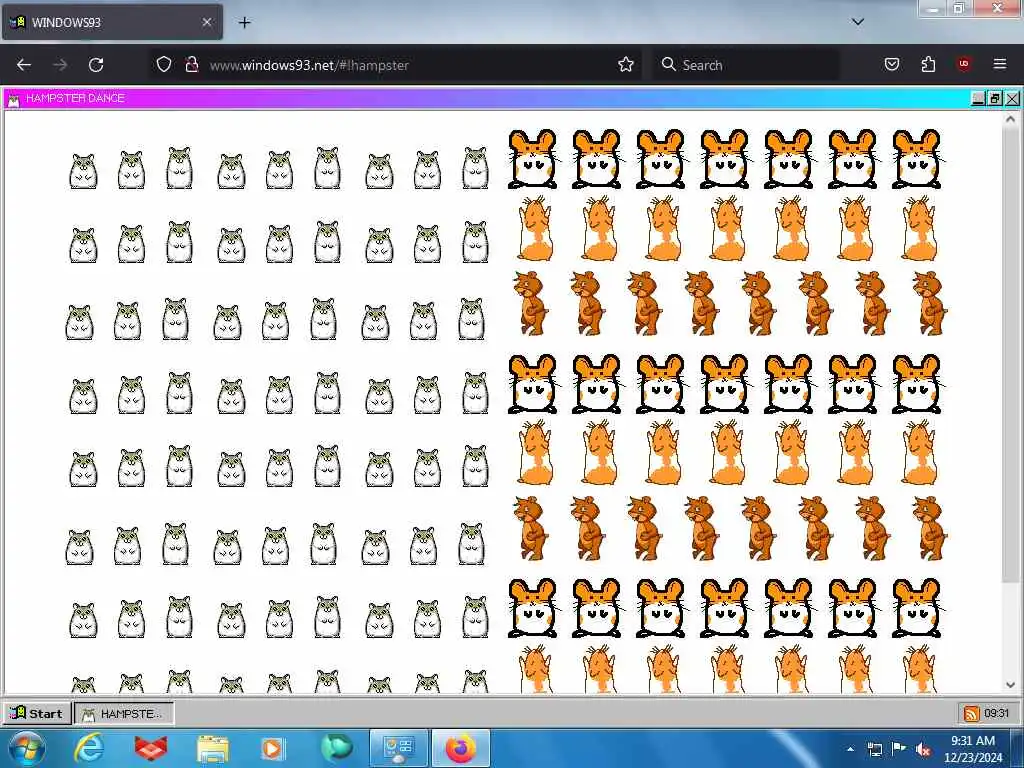This screenshot has height=768, width=1024.
Task: Open the Save to Pocket icon
Action: 891,64
